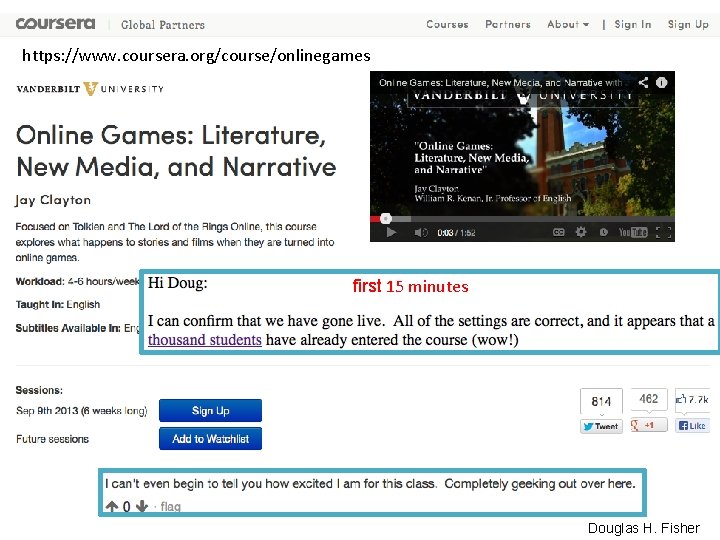Play the course intro video

[x=391, y=232]
